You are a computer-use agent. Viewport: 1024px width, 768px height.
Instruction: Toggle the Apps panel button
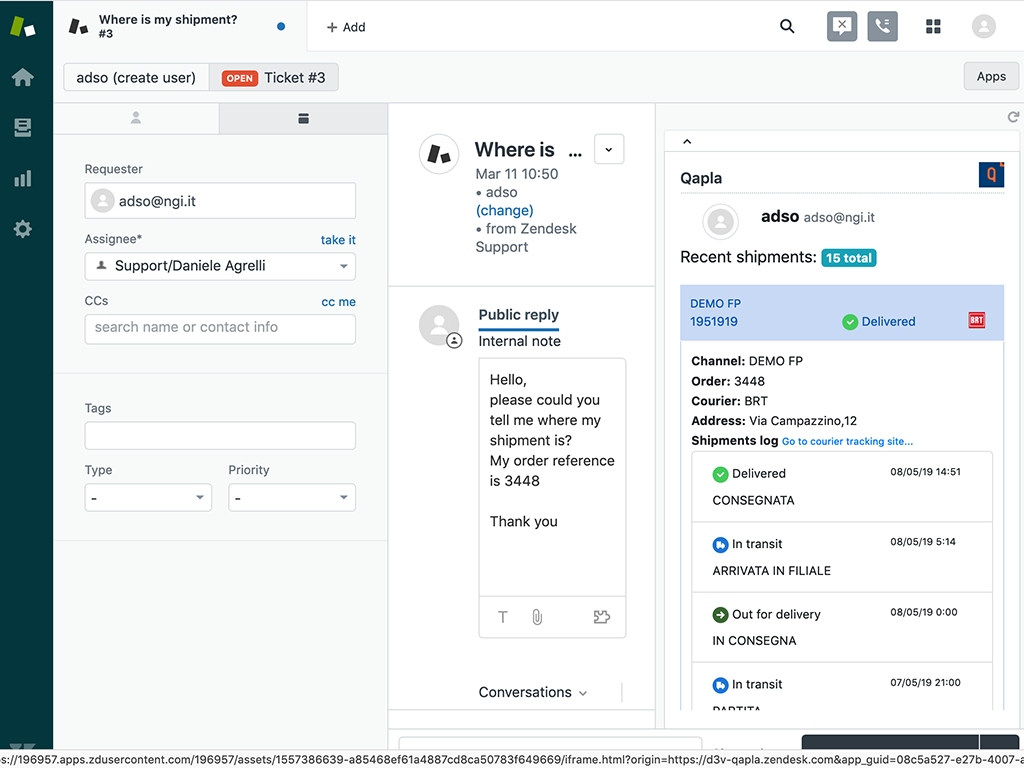click(x=990, y=77)
